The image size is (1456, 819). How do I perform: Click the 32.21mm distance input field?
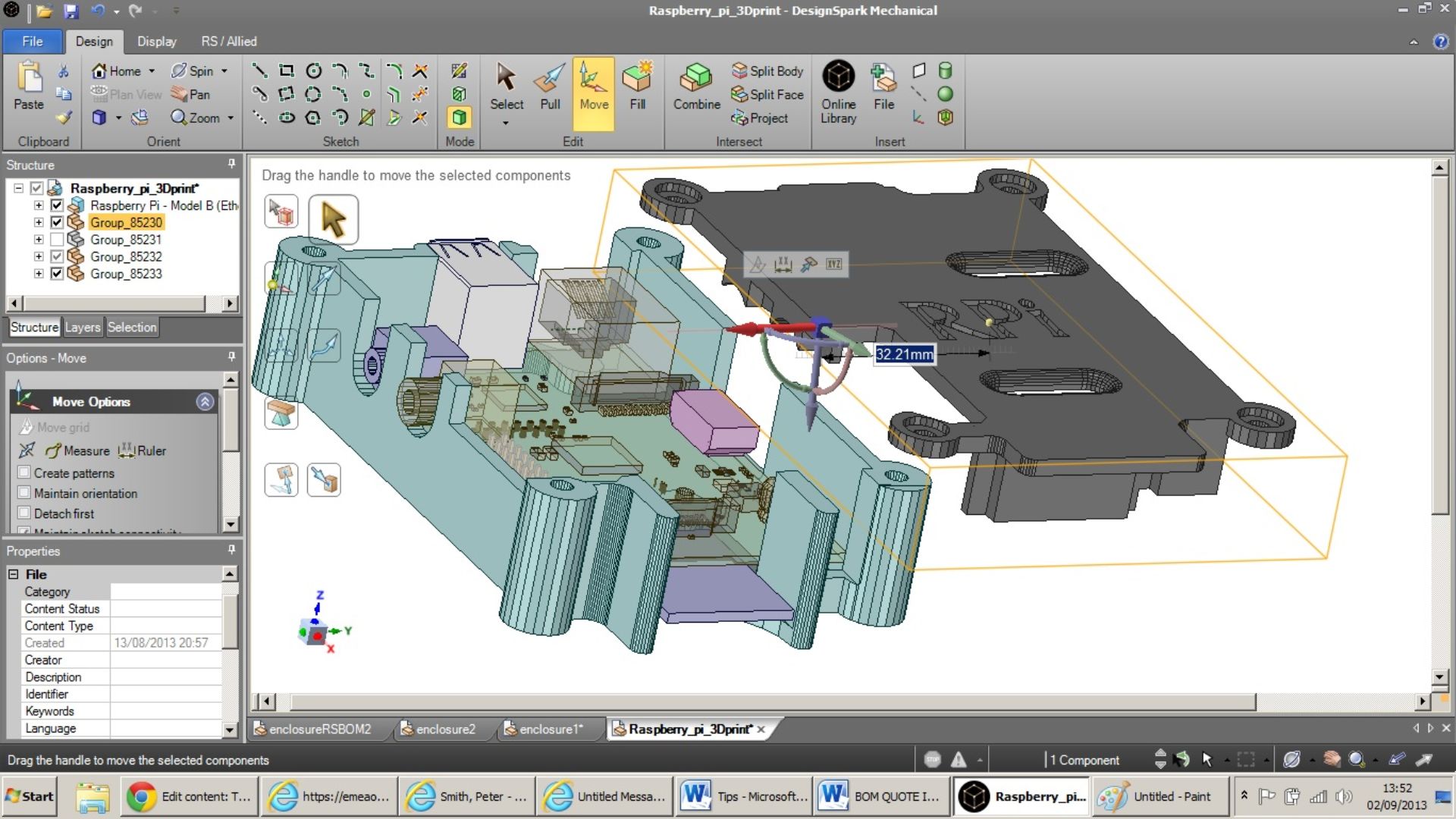(x=904, y=354)
